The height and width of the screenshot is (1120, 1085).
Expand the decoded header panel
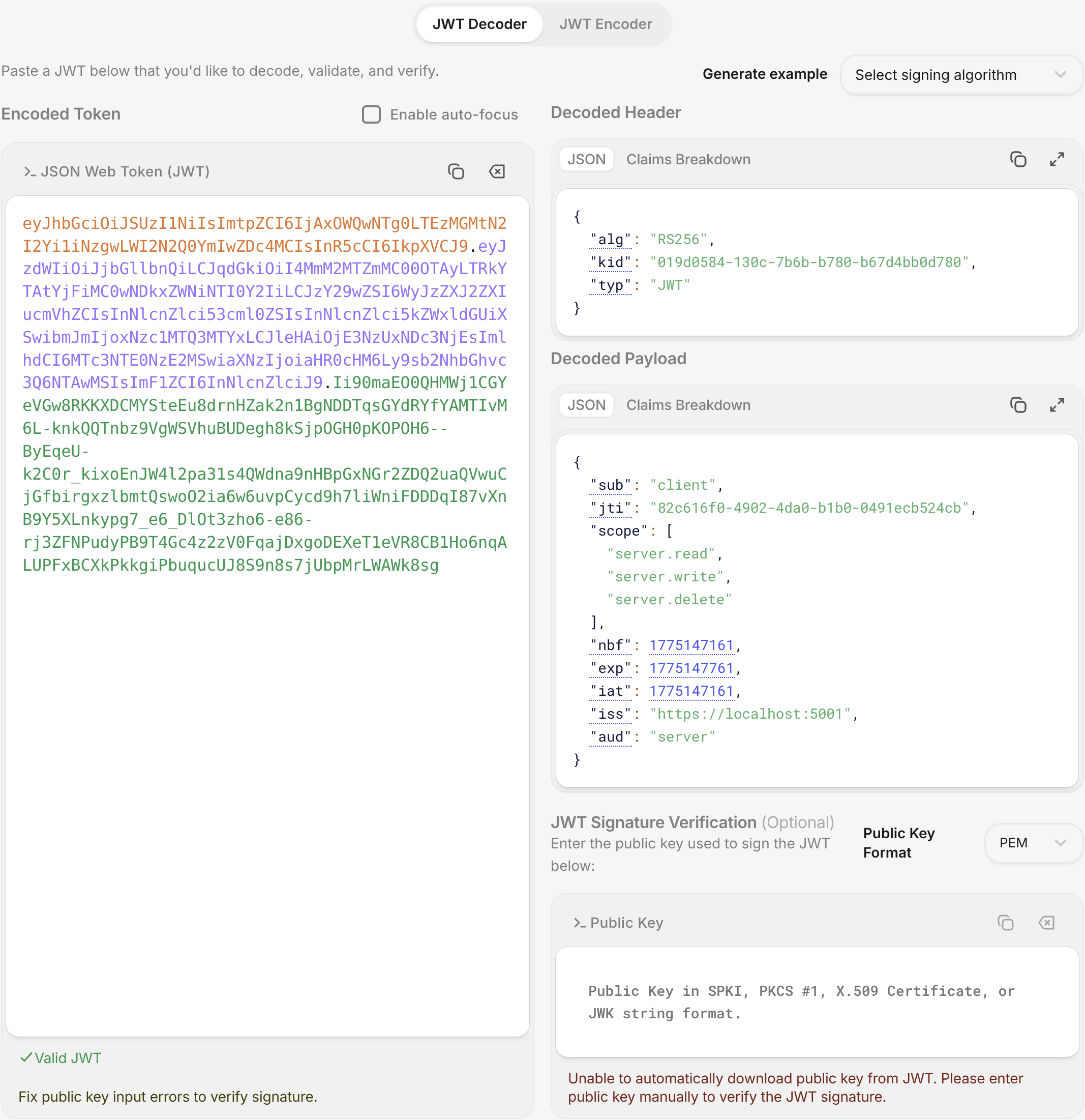(1057, 159)
